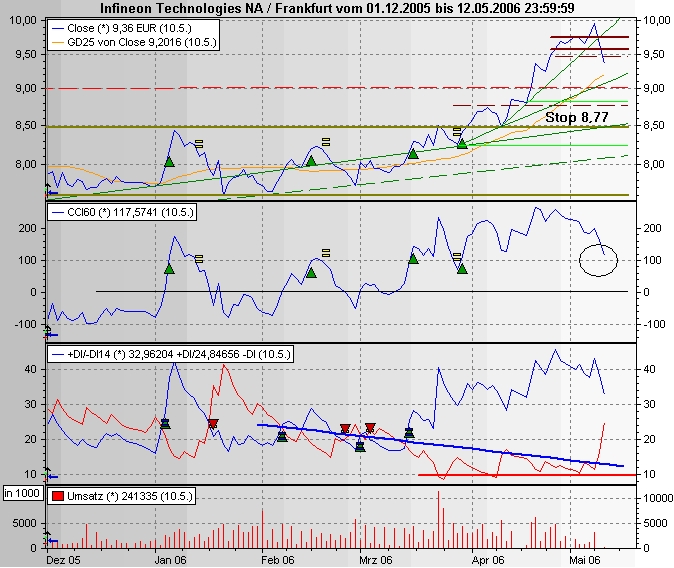The image size is (674, 568).
Task: Click February green triangle on price chart
Action: click(x=311, y=161)
